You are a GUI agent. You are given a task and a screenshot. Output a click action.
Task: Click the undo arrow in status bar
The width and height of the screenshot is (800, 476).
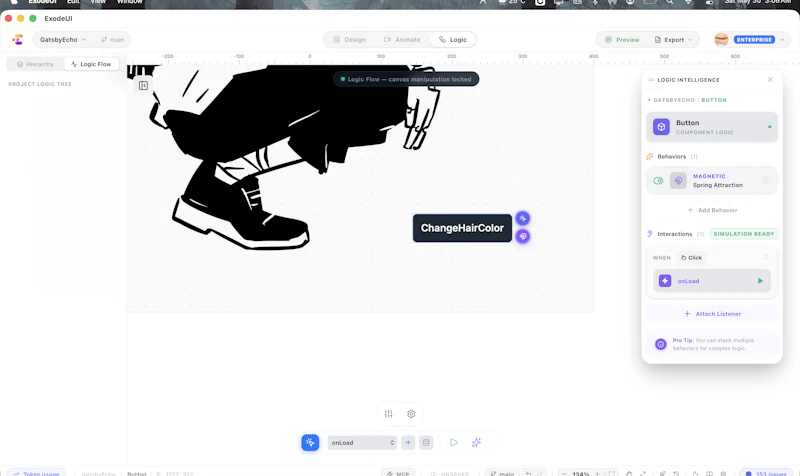tap(529, 473)
